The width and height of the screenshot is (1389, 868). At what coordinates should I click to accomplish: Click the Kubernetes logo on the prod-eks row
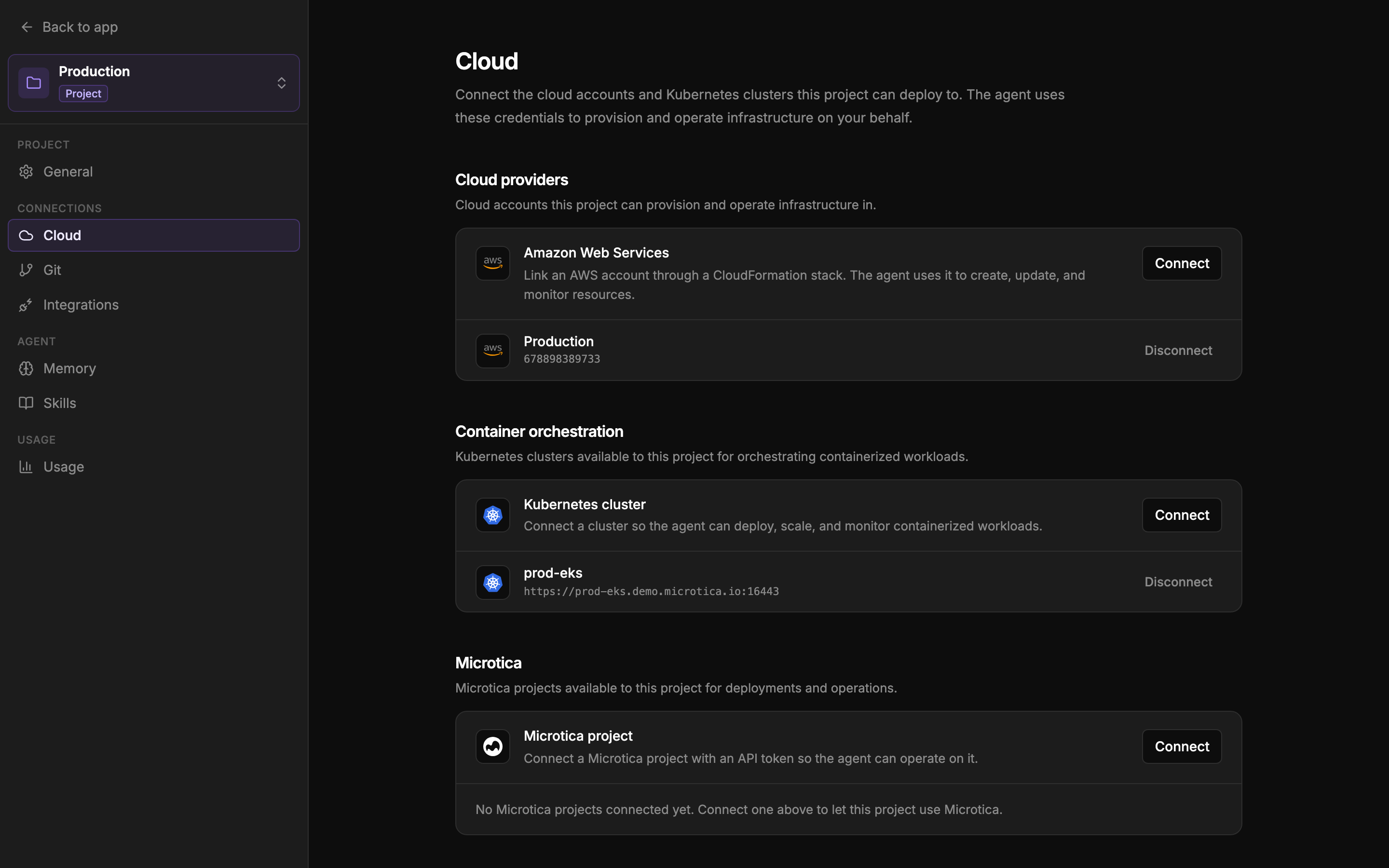(x=492, y=582)
